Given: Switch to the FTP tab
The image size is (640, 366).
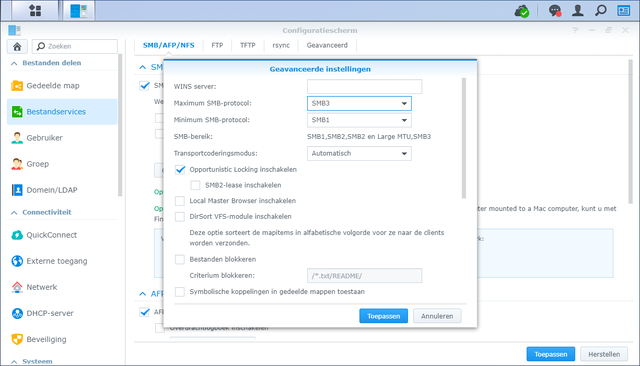Looking at the screenshot, I should coord(217,45).
